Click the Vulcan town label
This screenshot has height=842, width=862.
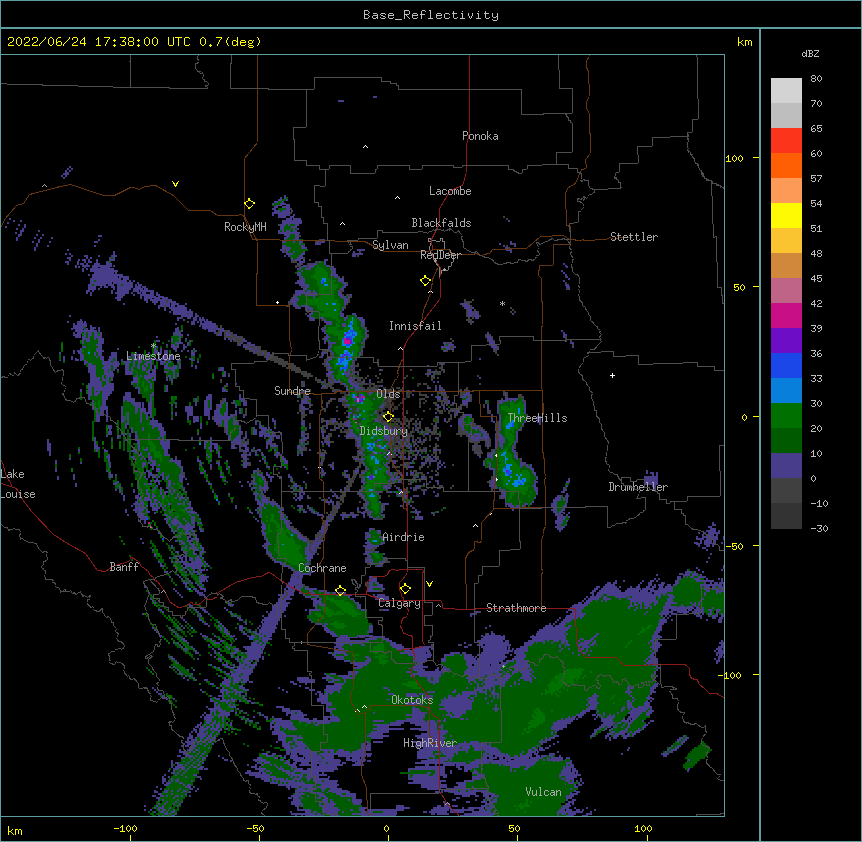pos(543,792)
